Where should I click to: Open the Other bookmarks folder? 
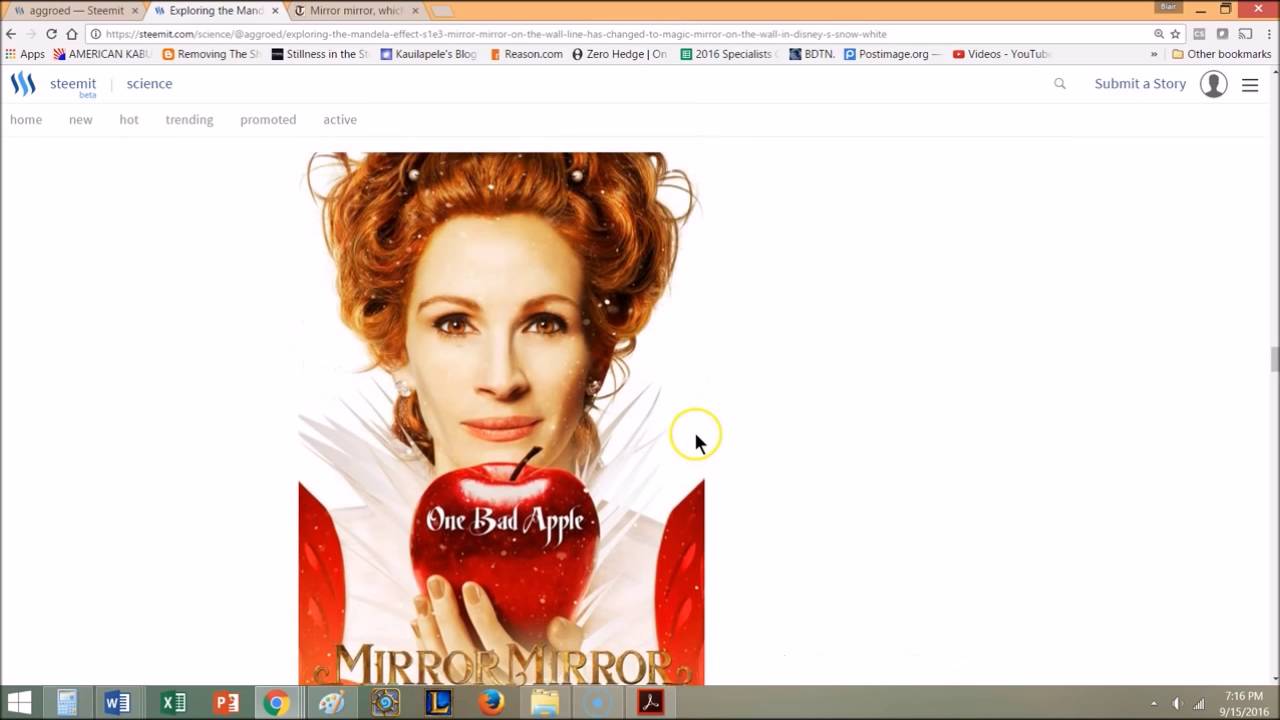point(1221,54)
